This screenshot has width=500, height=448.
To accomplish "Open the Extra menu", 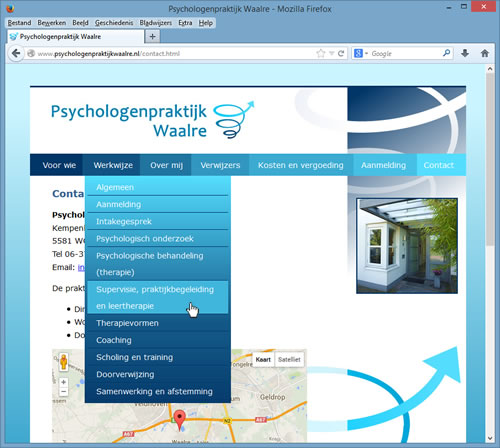I will click(185, 23).
